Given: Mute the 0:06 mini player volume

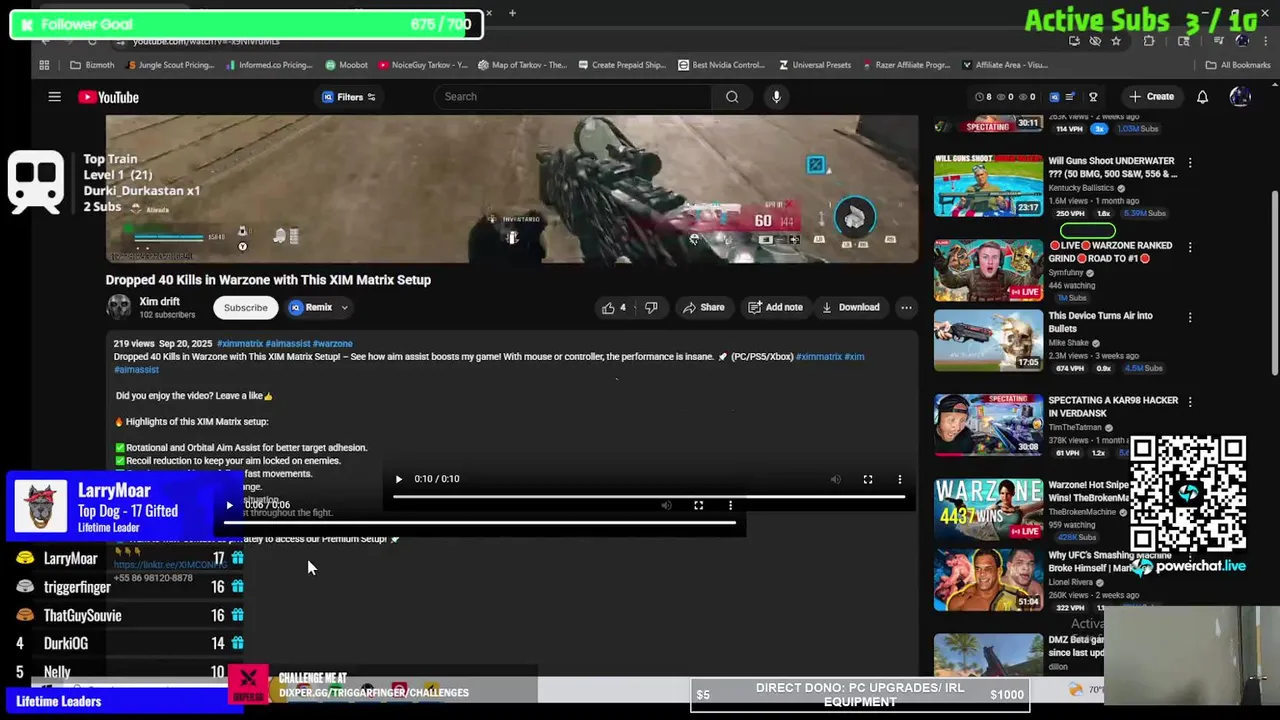Looking at the screenshot, I should pyautogui.click(x=666, y=505).
